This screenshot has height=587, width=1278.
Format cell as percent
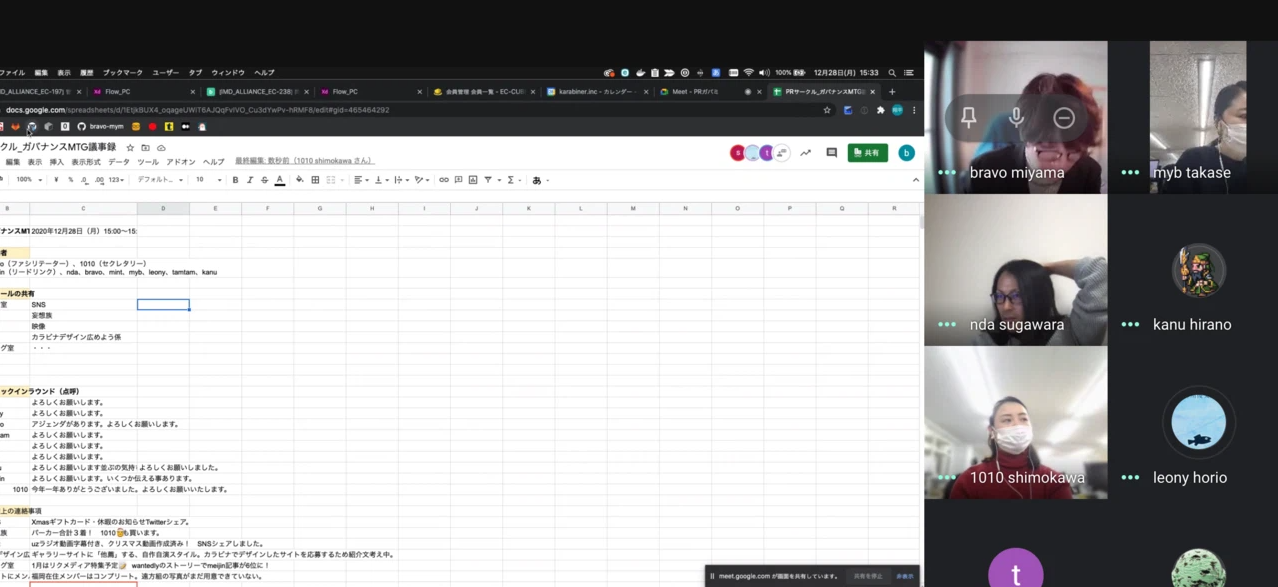pyautogui.click(x=70, y=180)
